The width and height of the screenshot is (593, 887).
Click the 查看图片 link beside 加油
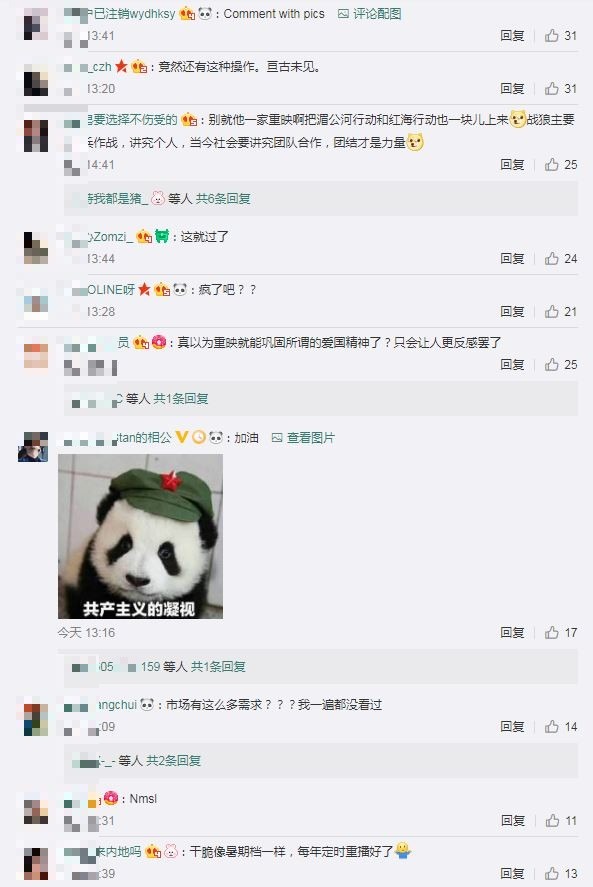303,437
